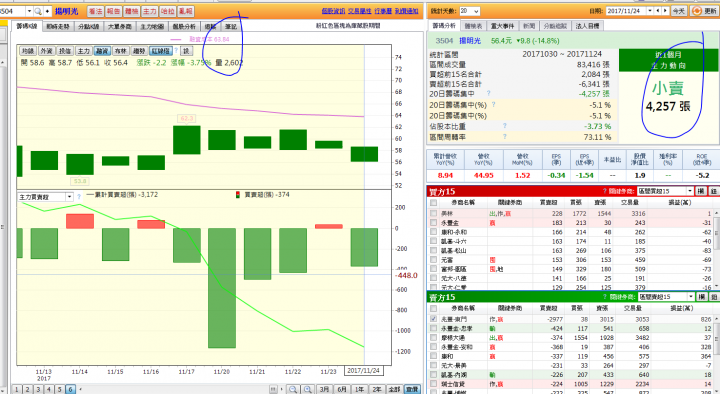Image resolution: width=720 pixels, height=394 pixels.
Task: Open the 個股資訊 link
Action: [x=333, y=11]
